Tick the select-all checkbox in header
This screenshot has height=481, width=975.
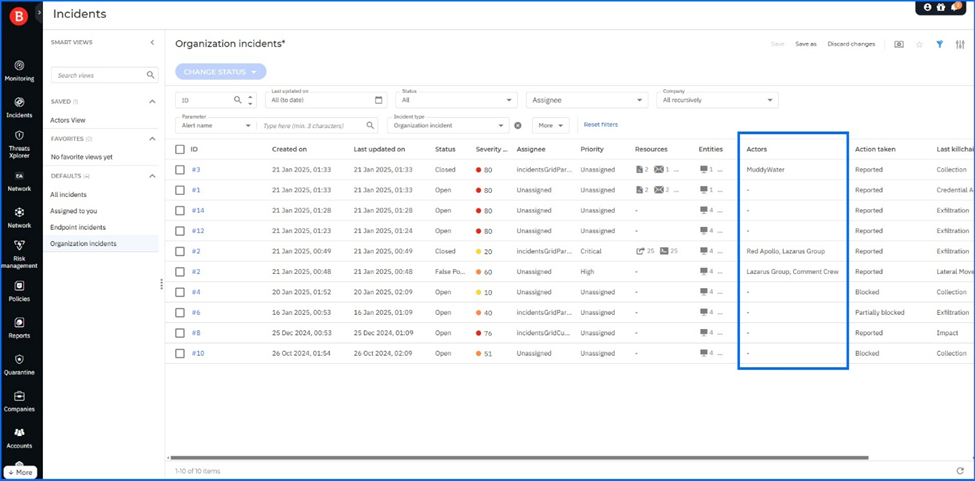pos(180,149)
